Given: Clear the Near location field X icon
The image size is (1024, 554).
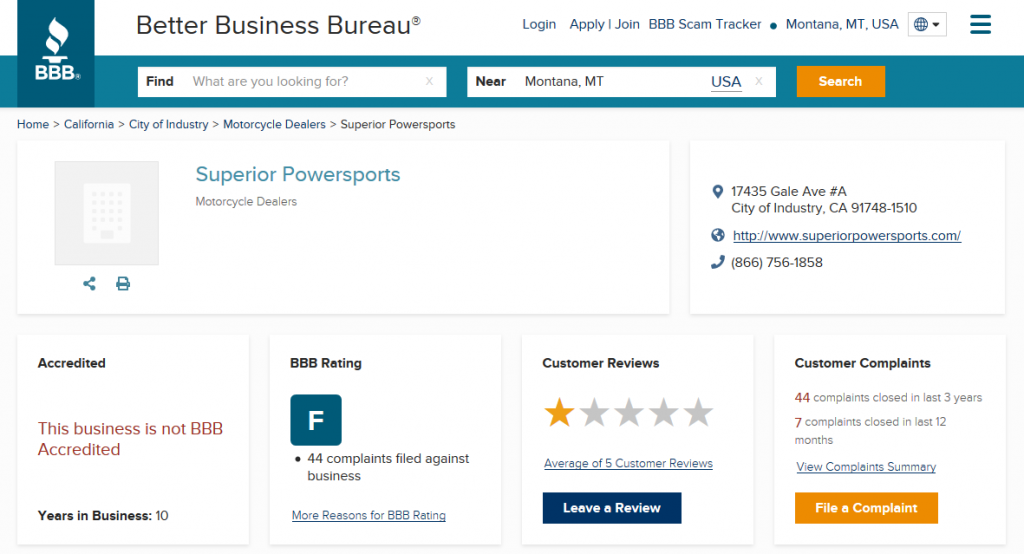Looking at the screenshot, I should point(759,82).
